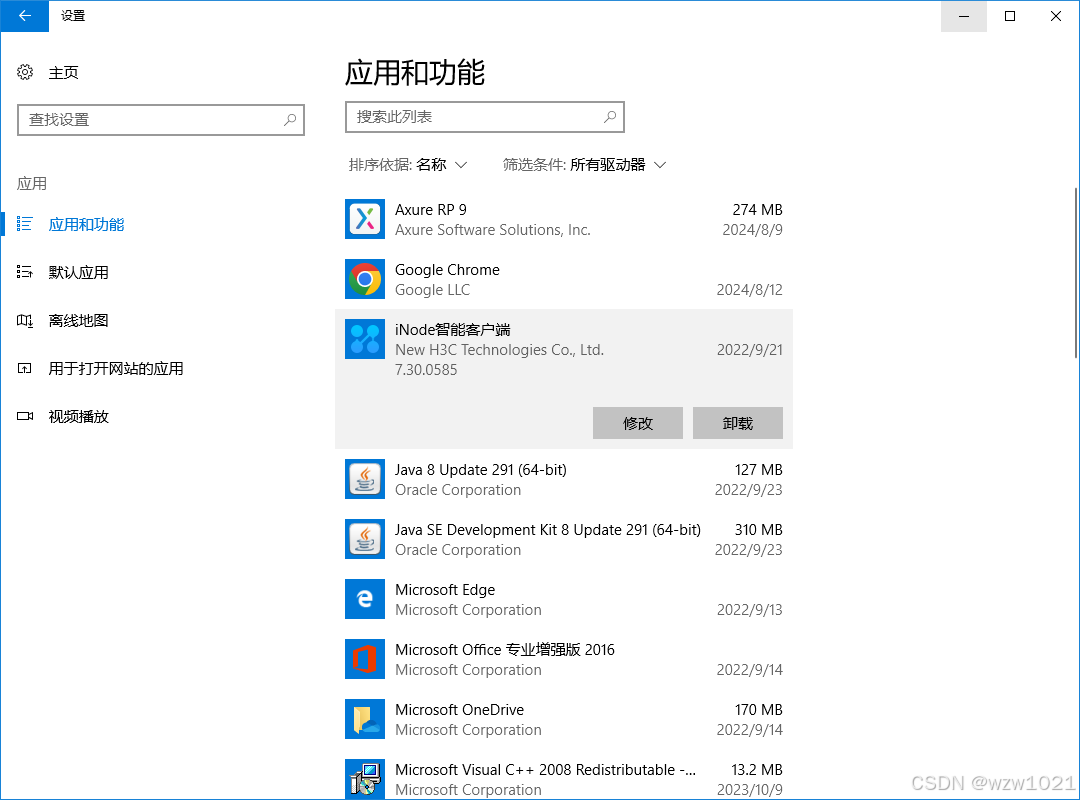Click the Axure Software Solutions, Inc. text
Viewport: 1080px width, 800px height.
[492, 229]
